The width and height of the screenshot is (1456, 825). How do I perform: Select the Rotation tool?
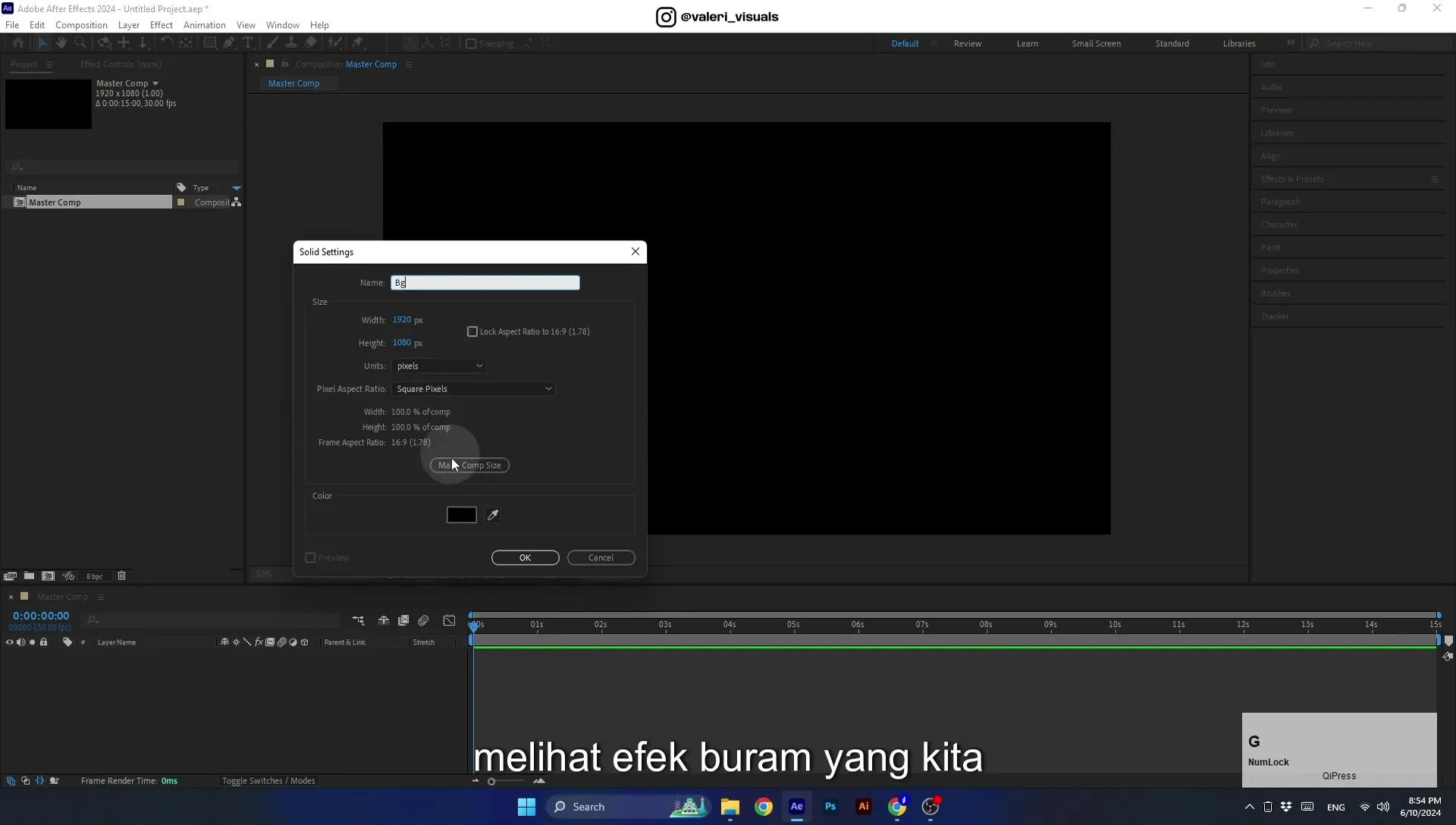(x=167, y=43)
